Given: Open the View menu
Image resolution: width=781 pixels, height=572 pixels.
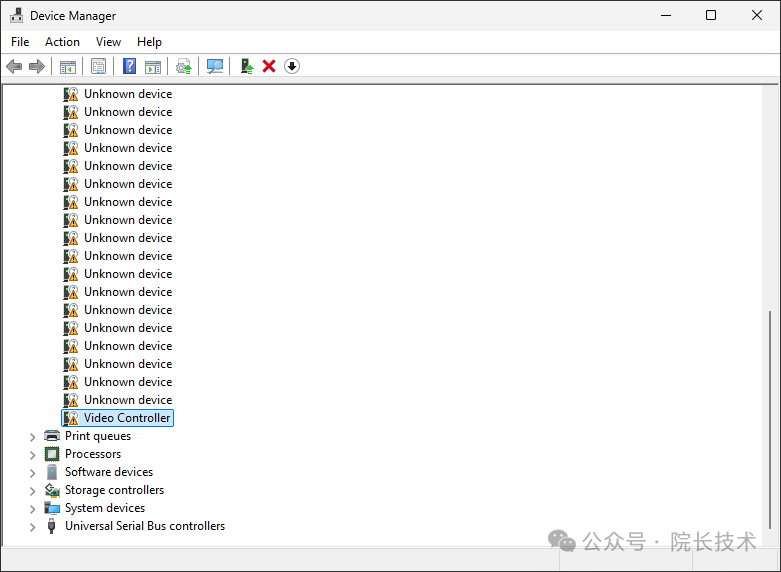Looking at the screenshot, I should click(x=108, y=42).
